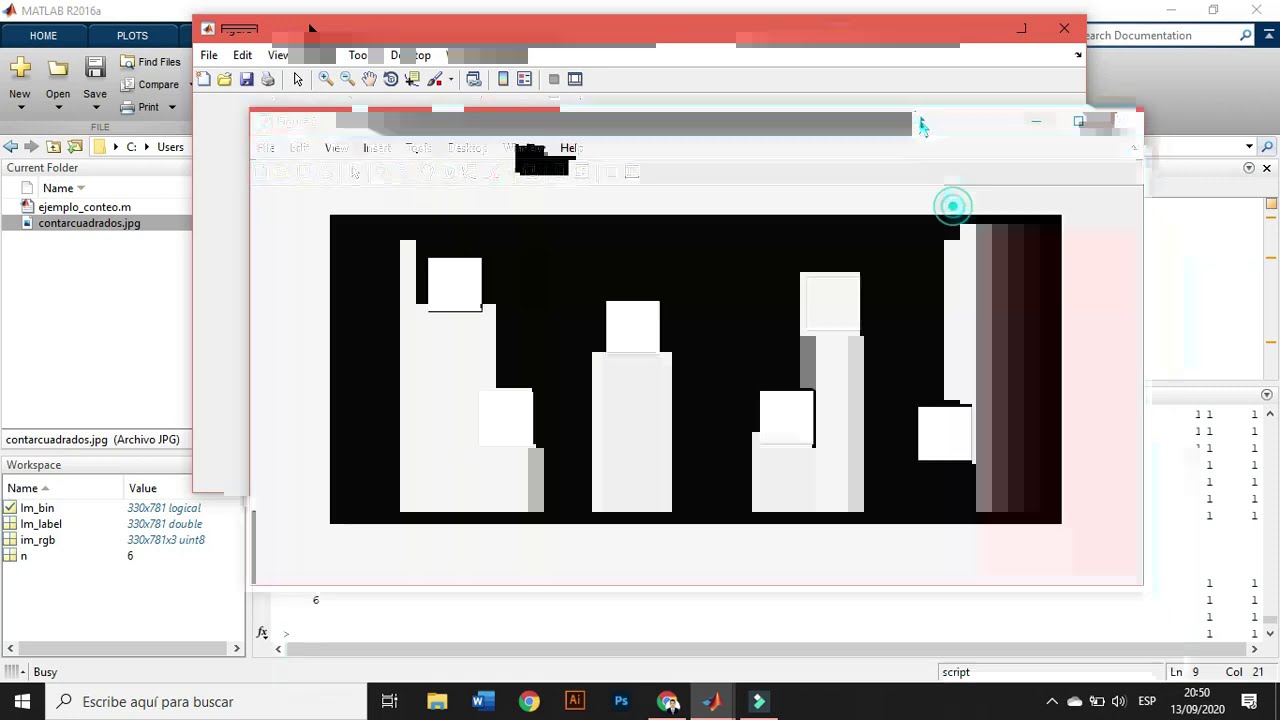This screenshot has width=1280, height=720.
Task: Click New Figure icon in figure toolbar
Action: [204, 79]
